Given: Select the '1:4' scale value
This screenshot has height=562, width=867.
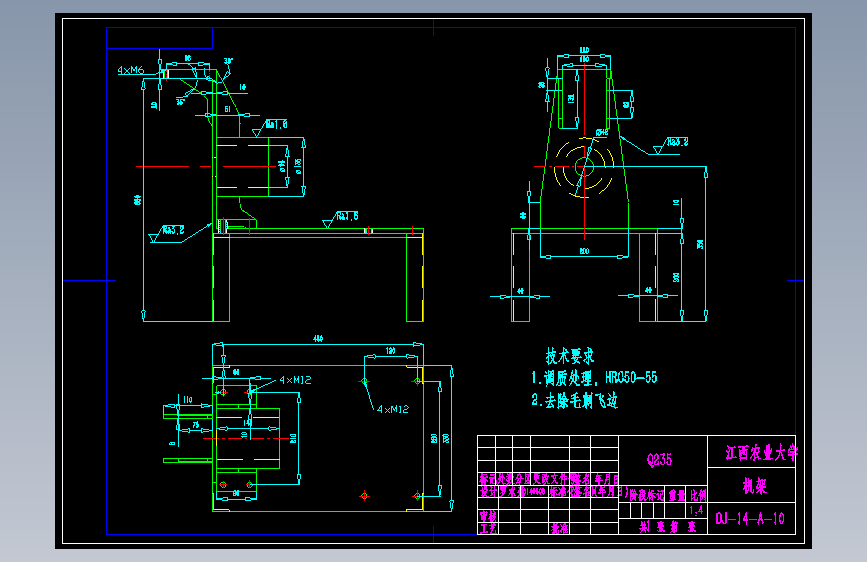Looking at the screenshot, I should pyautogui.click(x=696, y=510).
